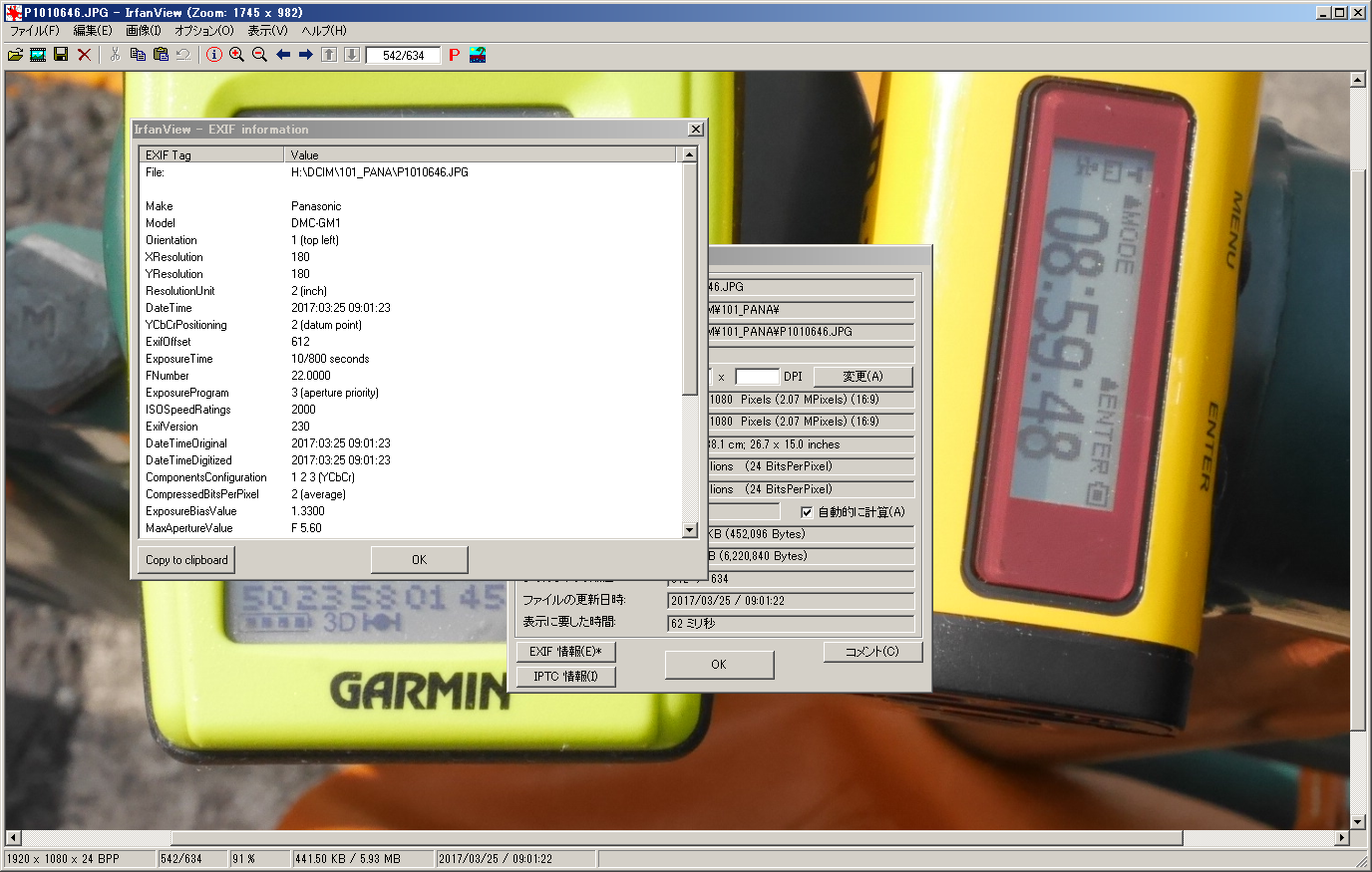This screenshot has width=1372, height=872.
Task: Open image information with the red i icon
Action: [x=213, y=55]
